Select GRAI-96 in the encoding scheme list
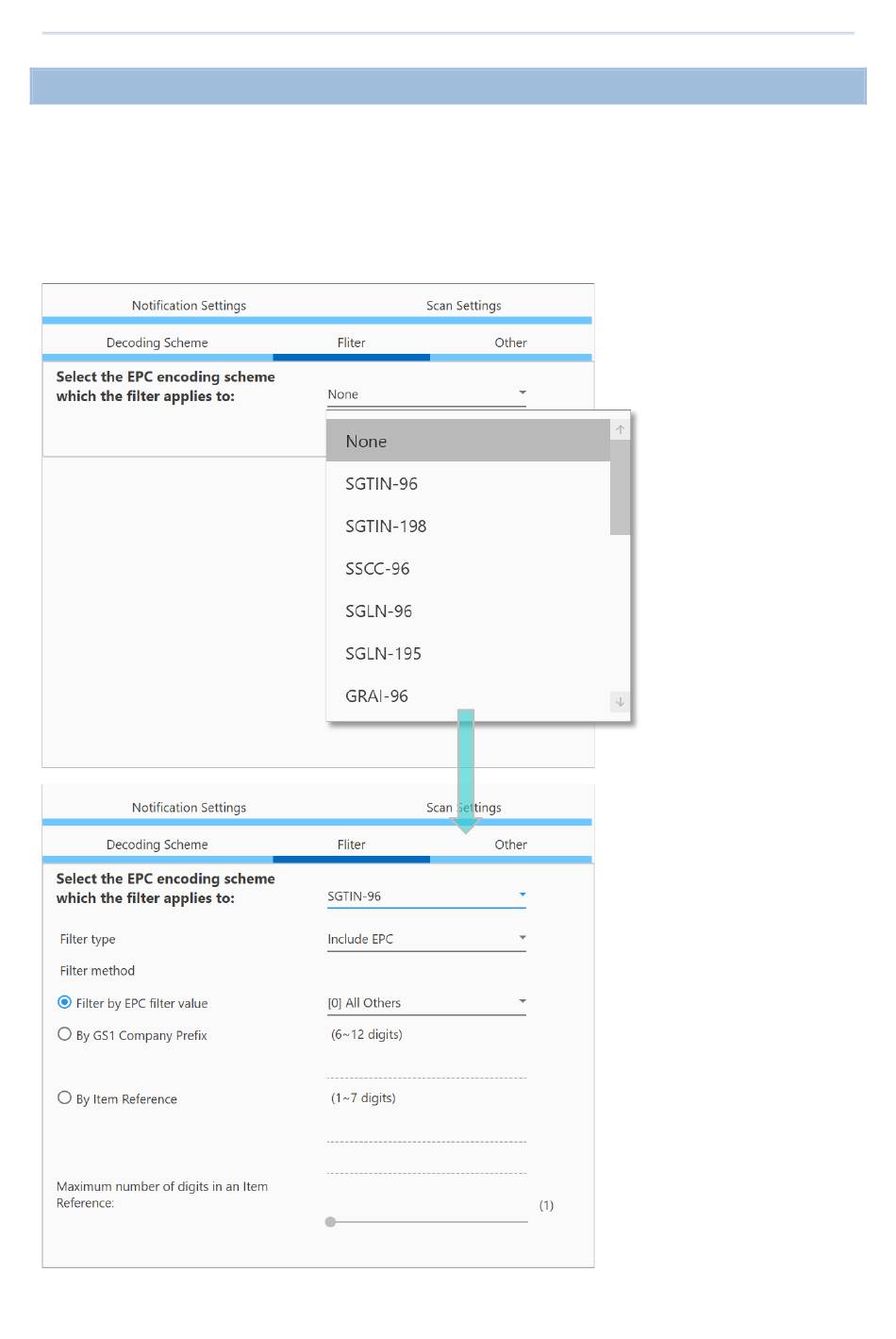This screenshot has width=896, height=1339. [x=376, y=696]
